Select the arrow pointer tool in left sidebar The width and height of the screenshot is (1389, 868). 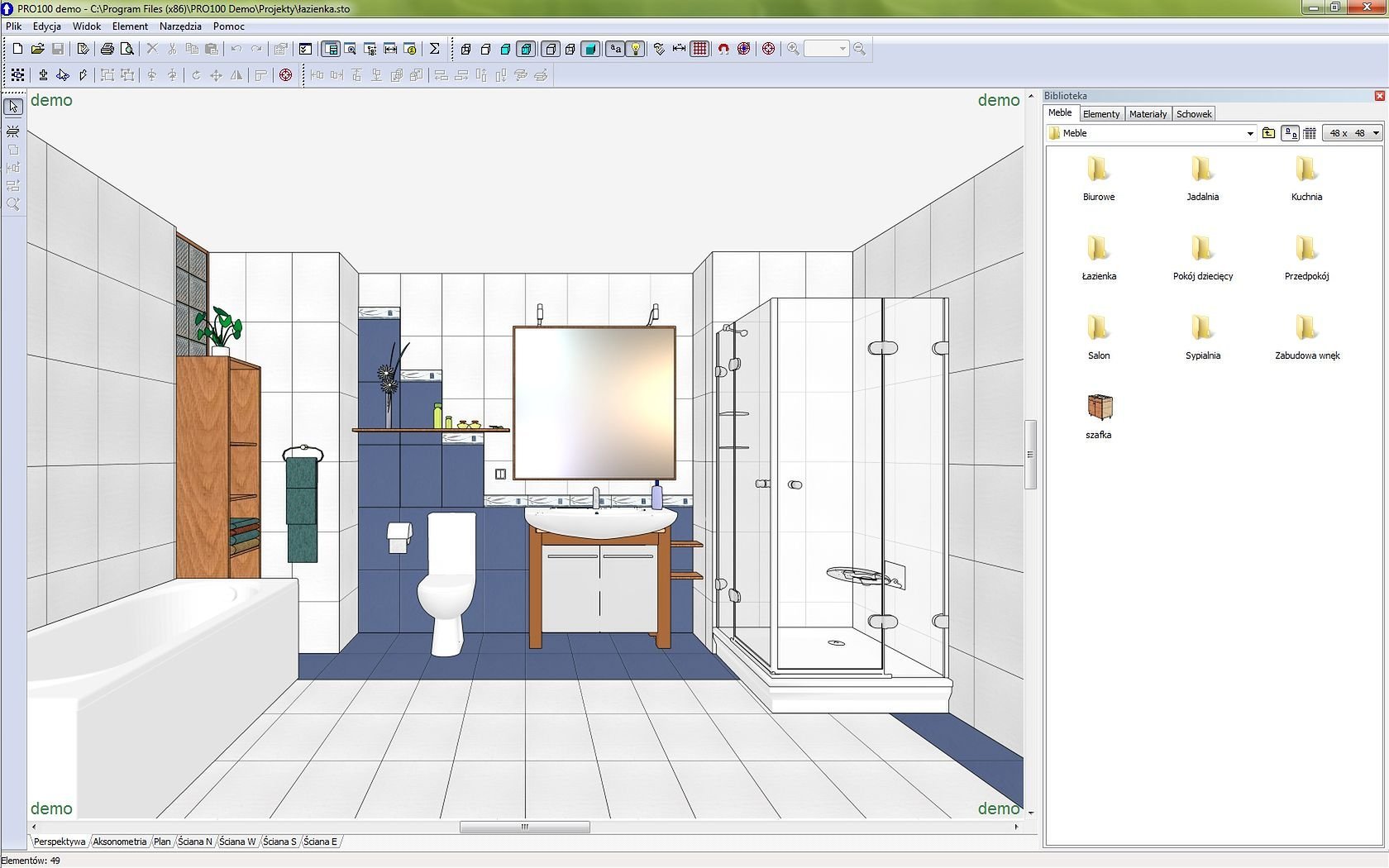pyautogui.click(x=13, y=107)
